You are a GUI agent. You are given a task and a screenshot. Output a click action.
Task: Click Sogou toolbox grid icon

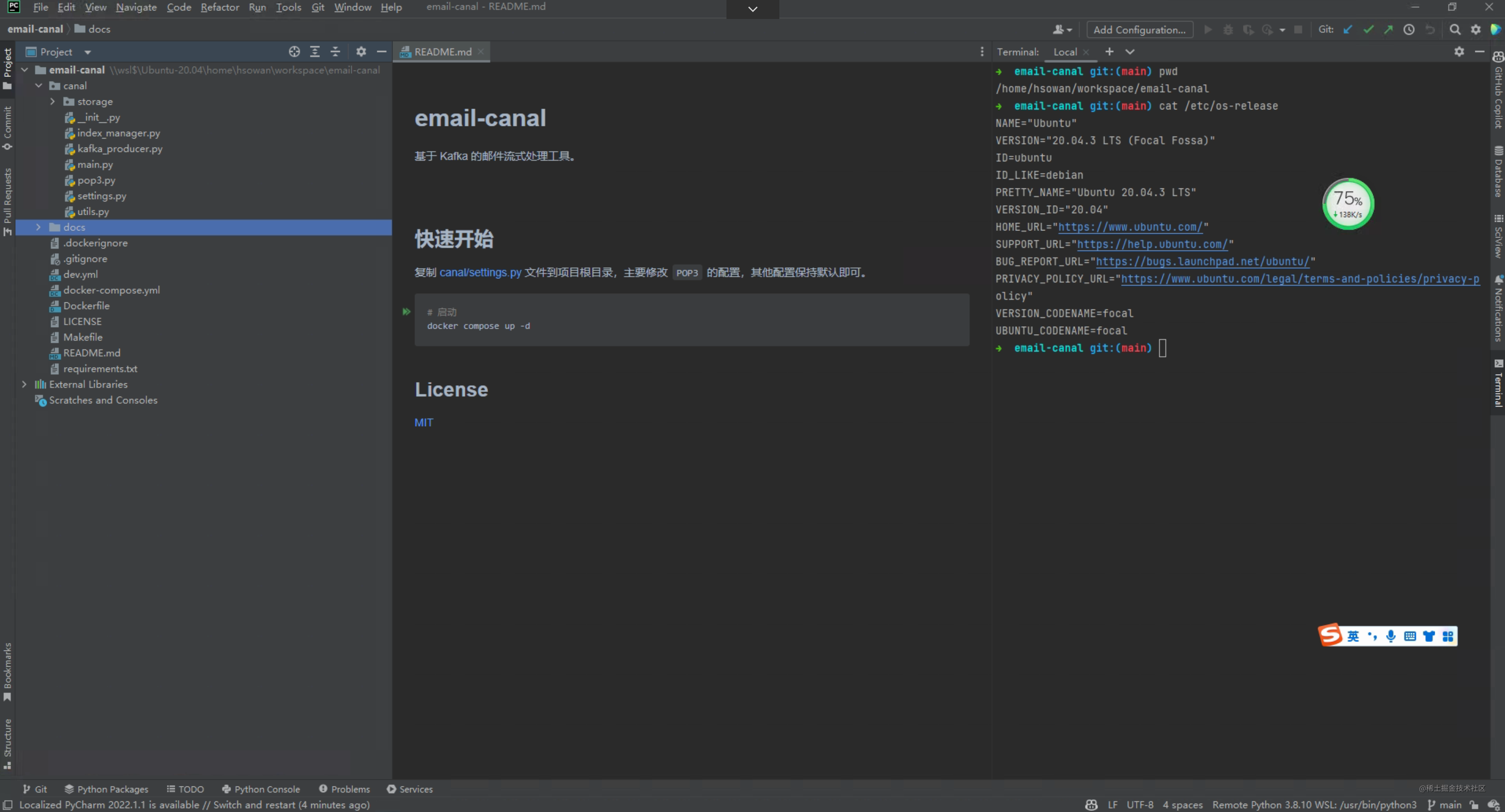click(x=1448, y=636)
